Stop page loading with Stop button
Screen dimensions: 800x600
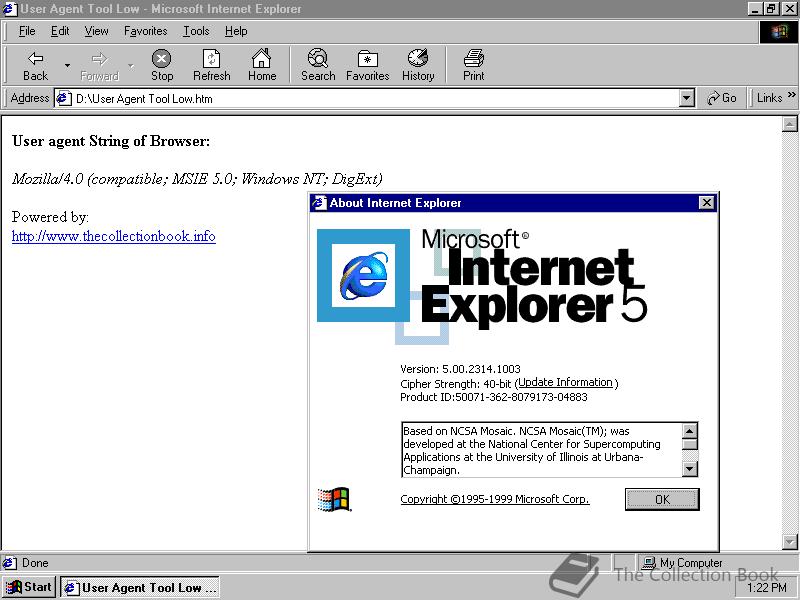(x=162, y=65)
